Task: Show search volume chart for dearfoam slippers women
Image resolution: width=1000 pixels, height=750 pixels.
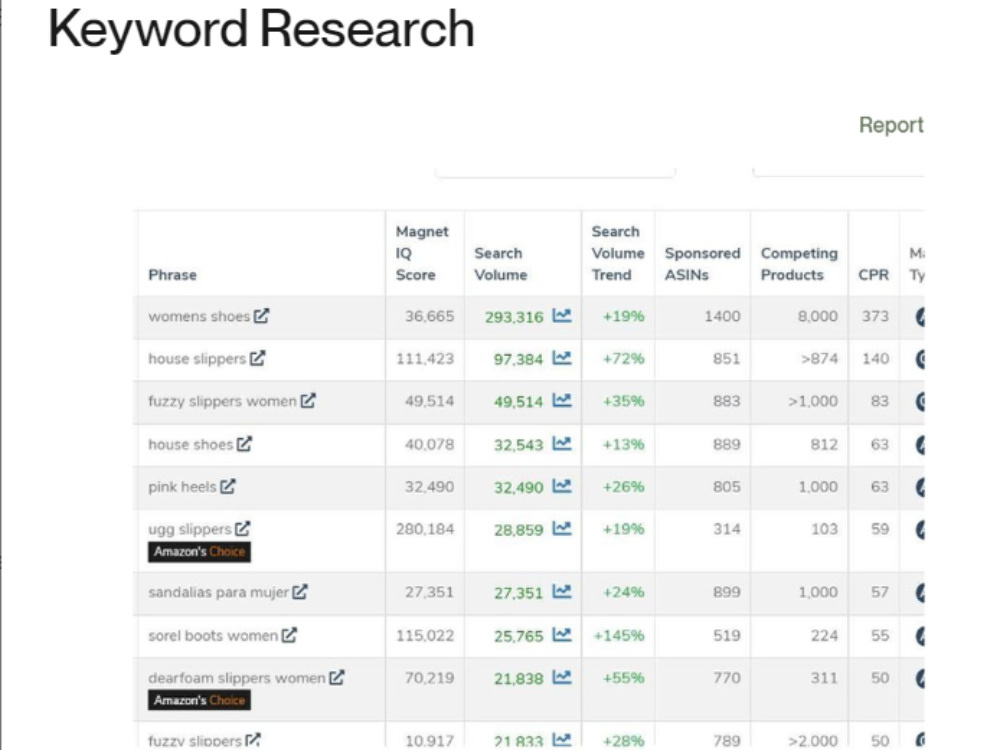Action: (x=562, y=677)
